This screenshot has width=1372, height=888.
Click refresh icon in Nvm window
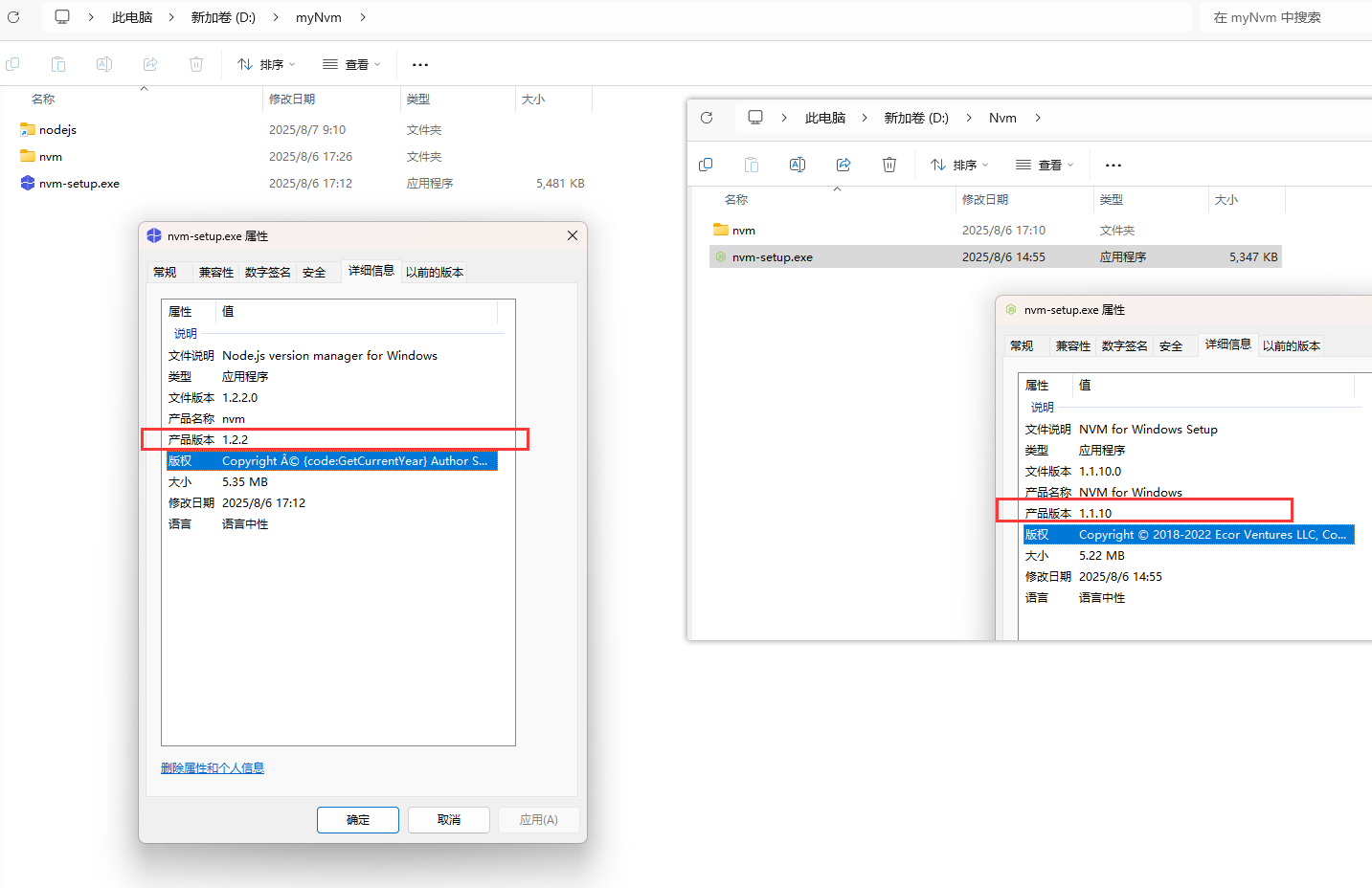point(707,118)
